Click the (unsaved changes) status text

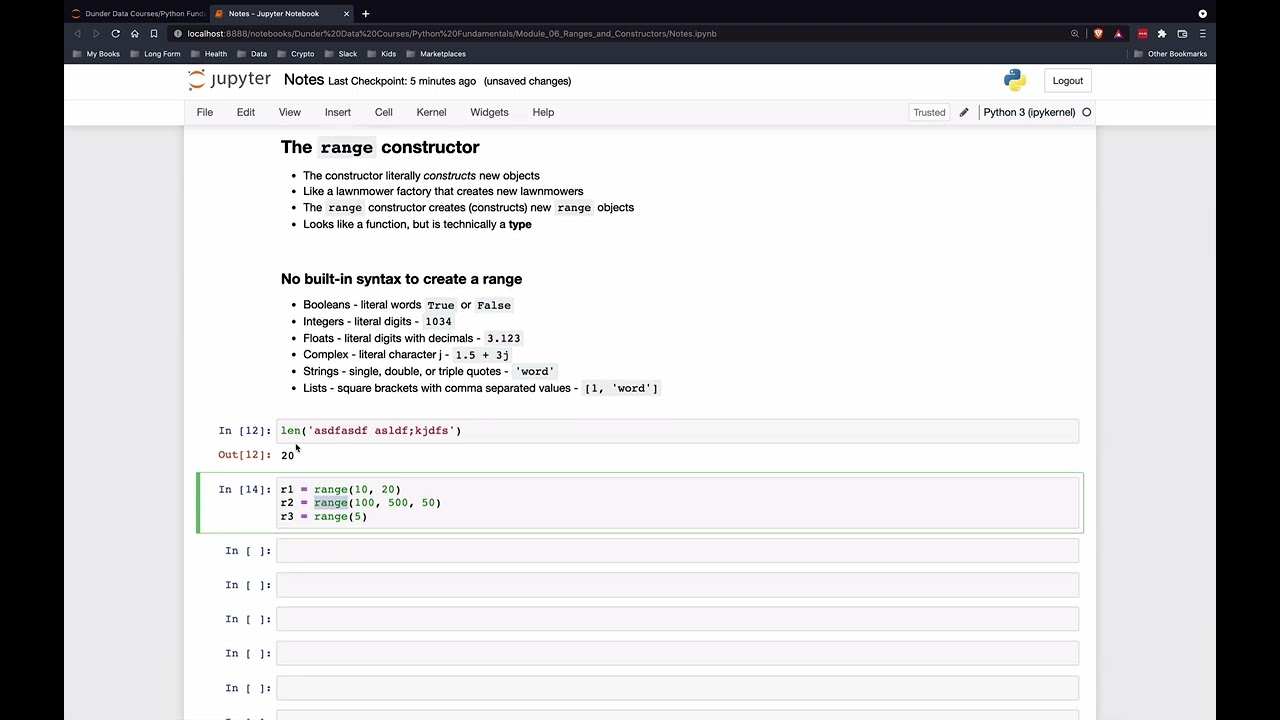click(x=527, y=81)
